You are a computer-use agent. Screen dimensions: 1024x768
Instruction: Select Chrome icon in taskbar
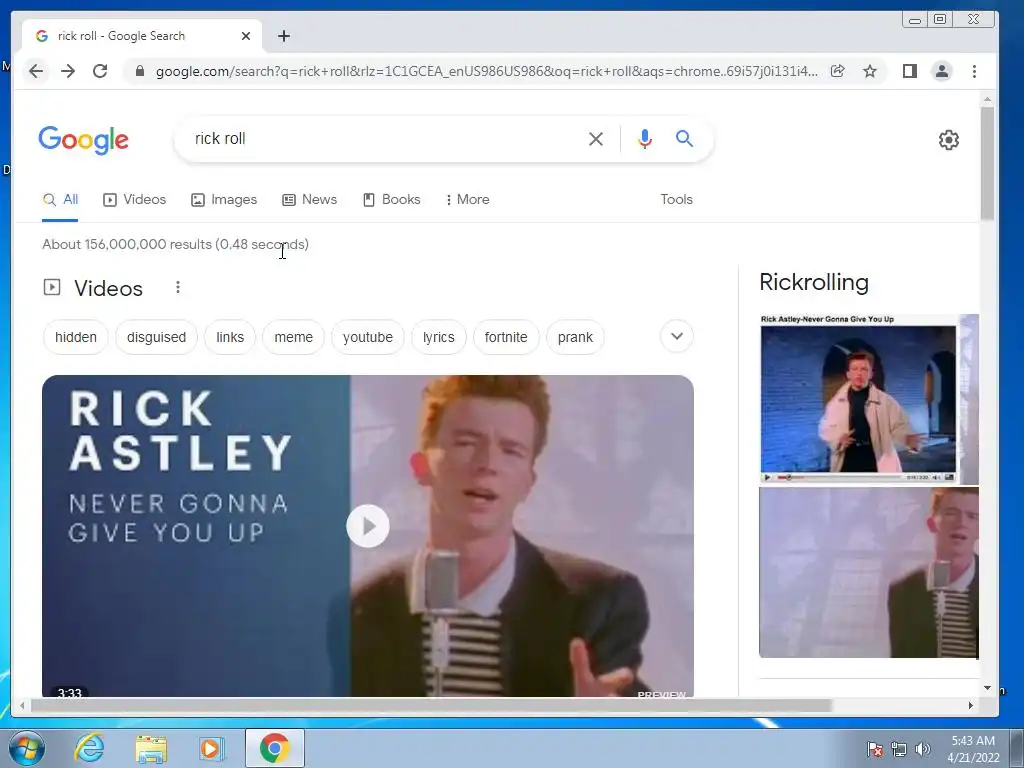pyautogui.click(x=274, y=748)
